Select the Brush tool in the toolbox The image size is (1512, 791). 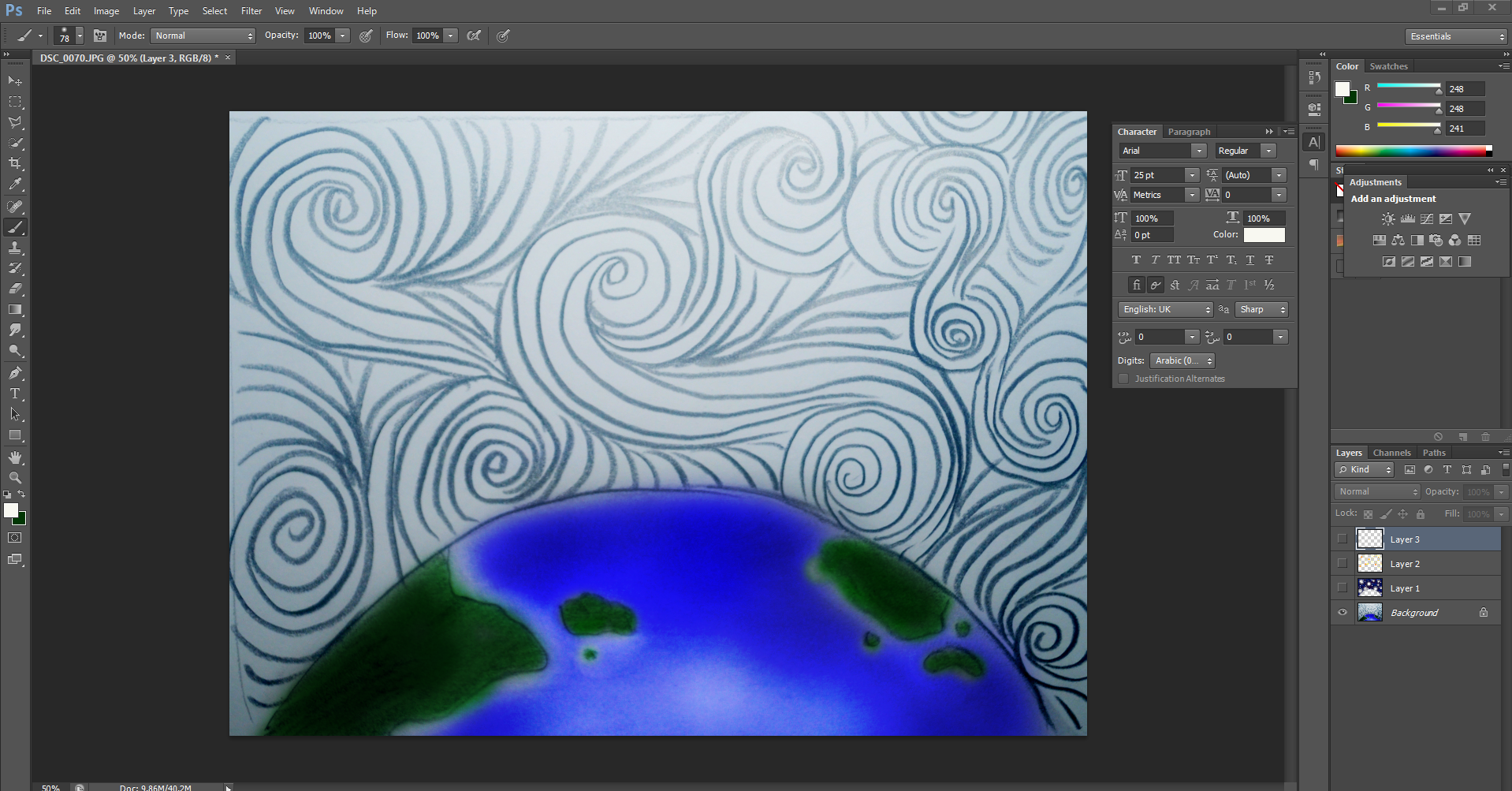15,227
